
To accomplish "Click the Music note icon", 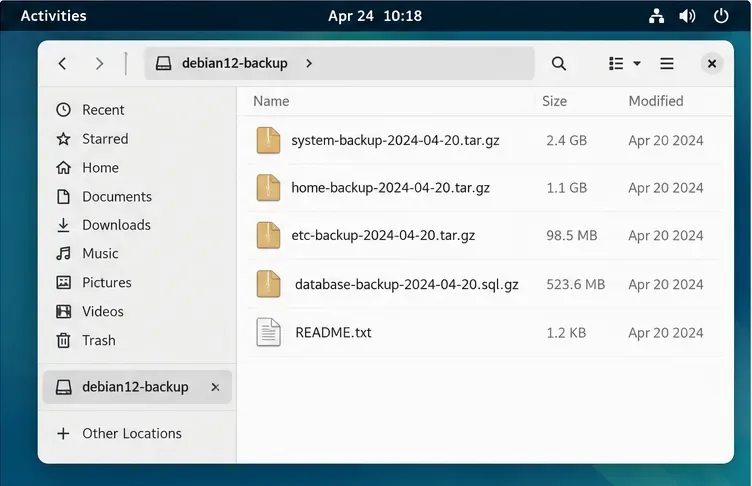I will click(63, 253).
